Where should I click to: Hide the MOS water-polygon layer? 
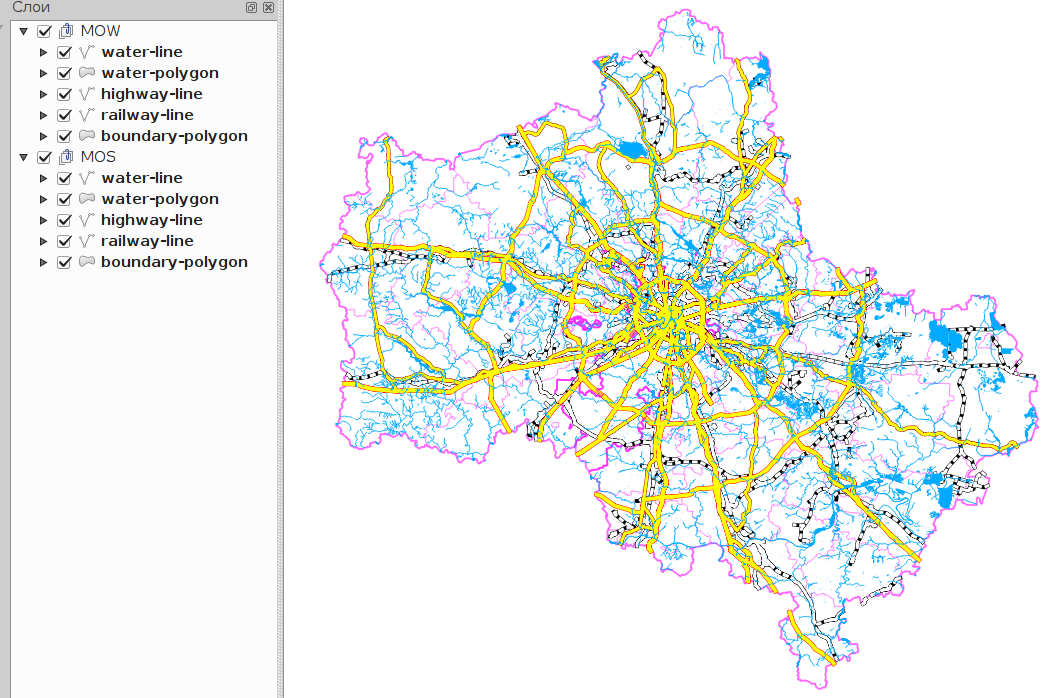coord(64,199)
